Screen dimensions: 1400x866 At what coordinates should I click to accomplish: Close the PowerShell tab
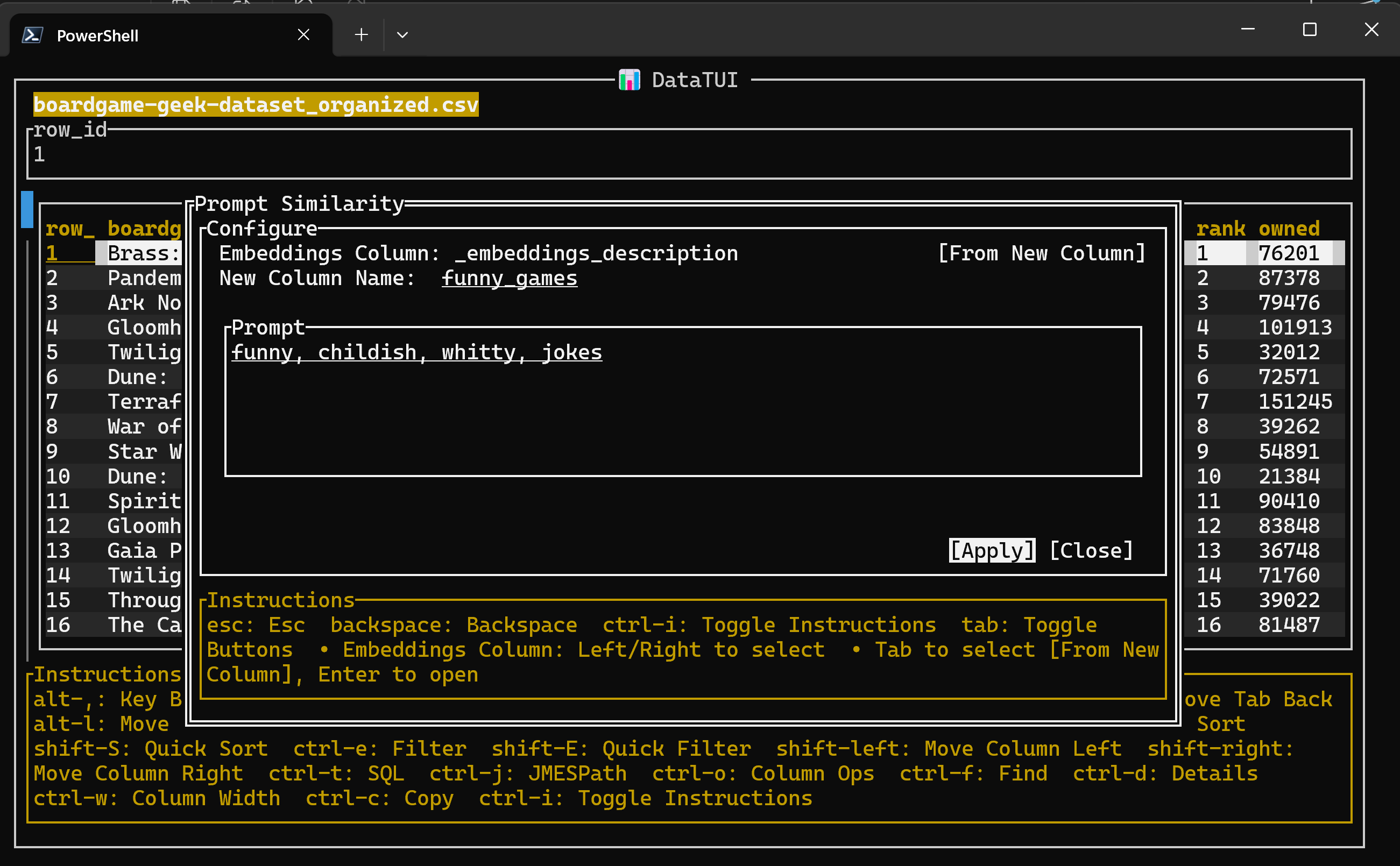(x=303, y=35)
